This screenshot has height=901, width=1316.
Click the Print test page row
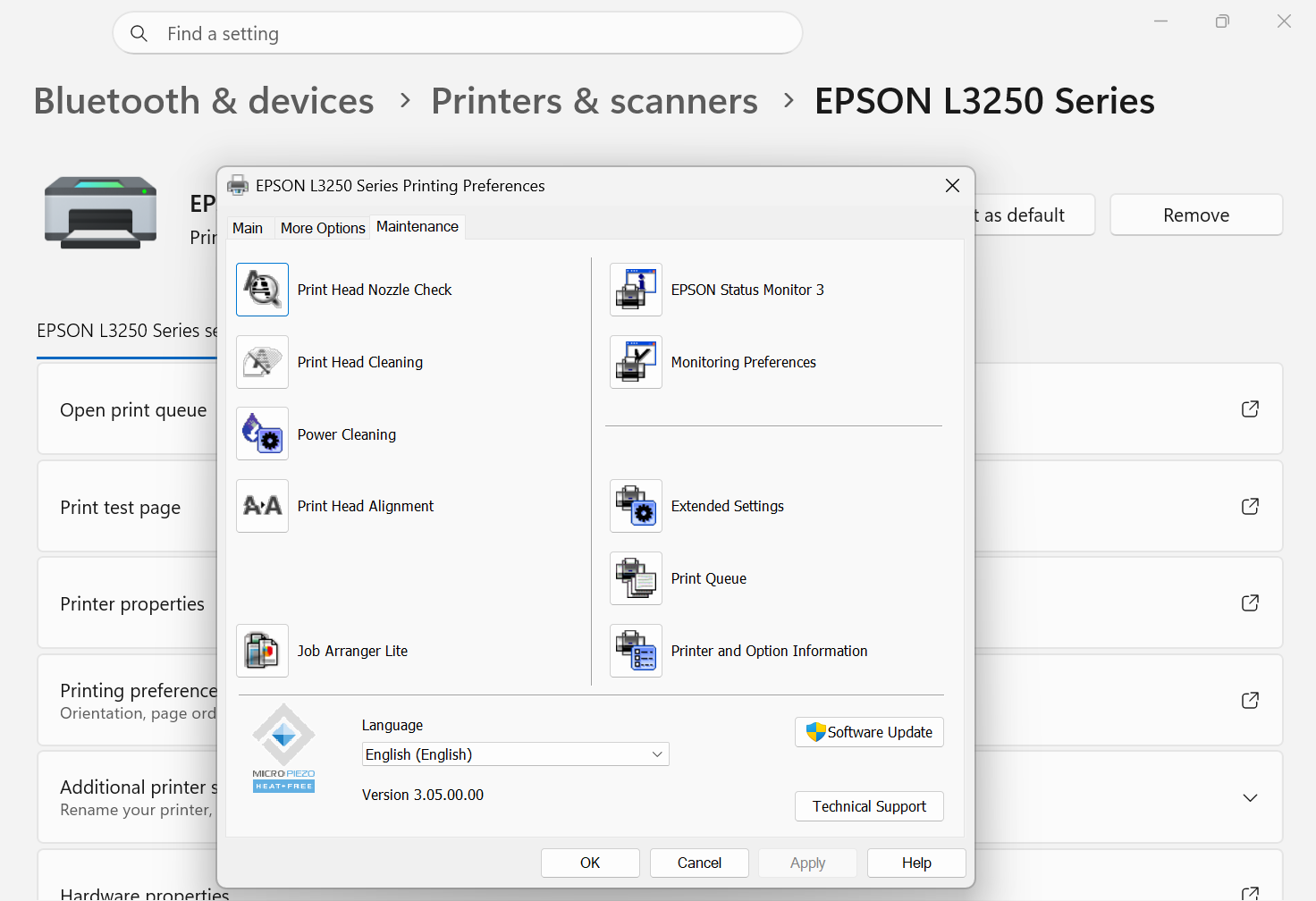(660, 507)
